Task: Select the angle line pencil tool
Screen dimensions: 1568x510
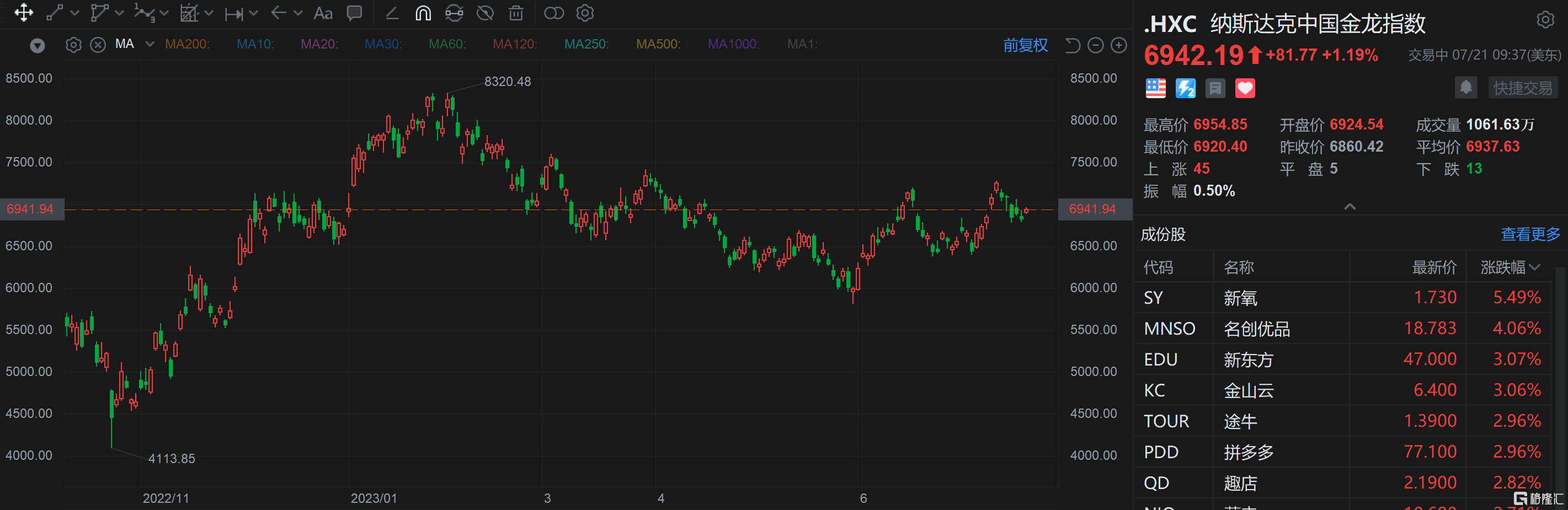Action: tap(392, 13)
